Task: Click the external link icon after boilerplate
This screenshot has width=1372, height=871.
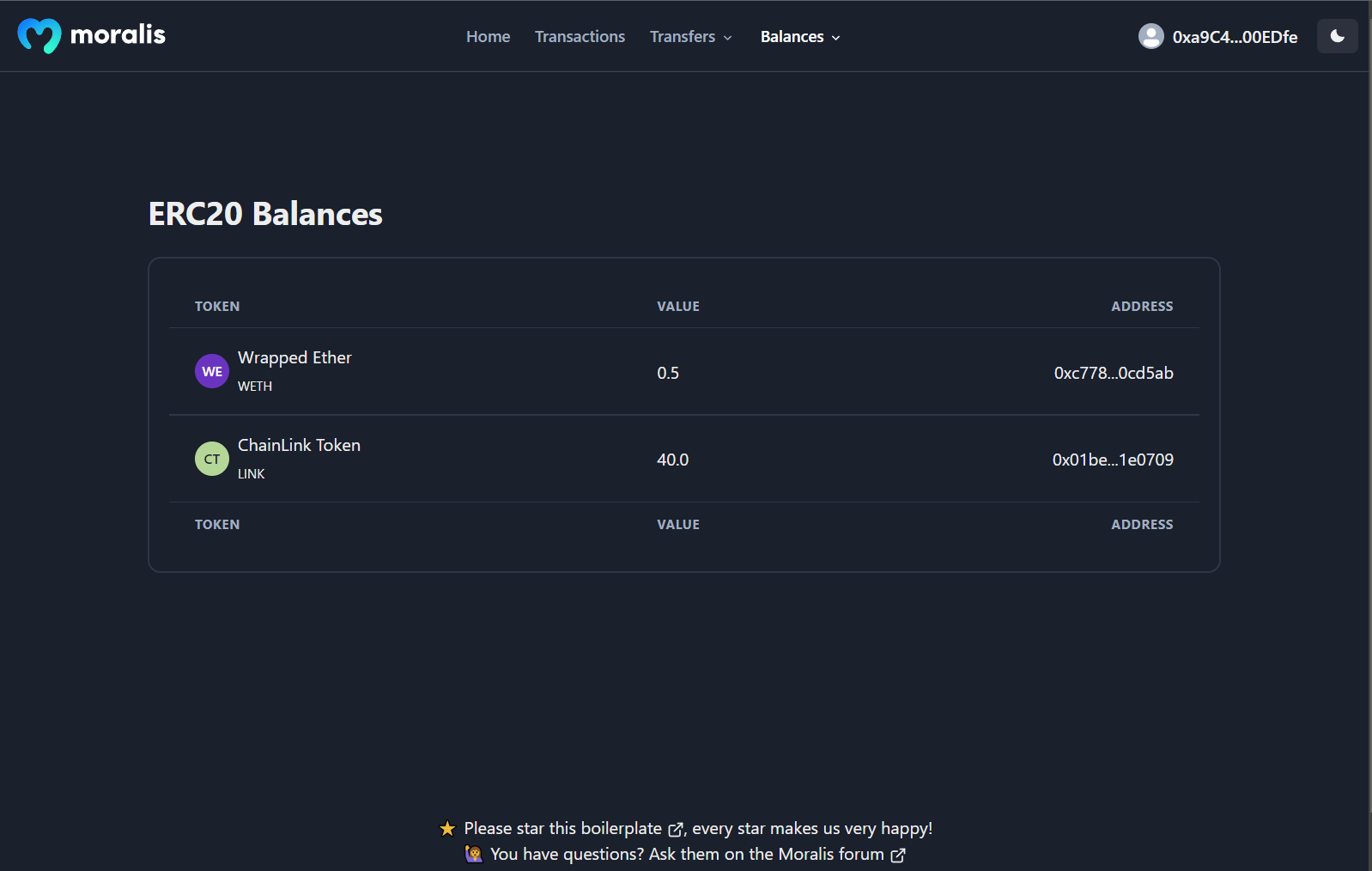Action: click(676, 830)
